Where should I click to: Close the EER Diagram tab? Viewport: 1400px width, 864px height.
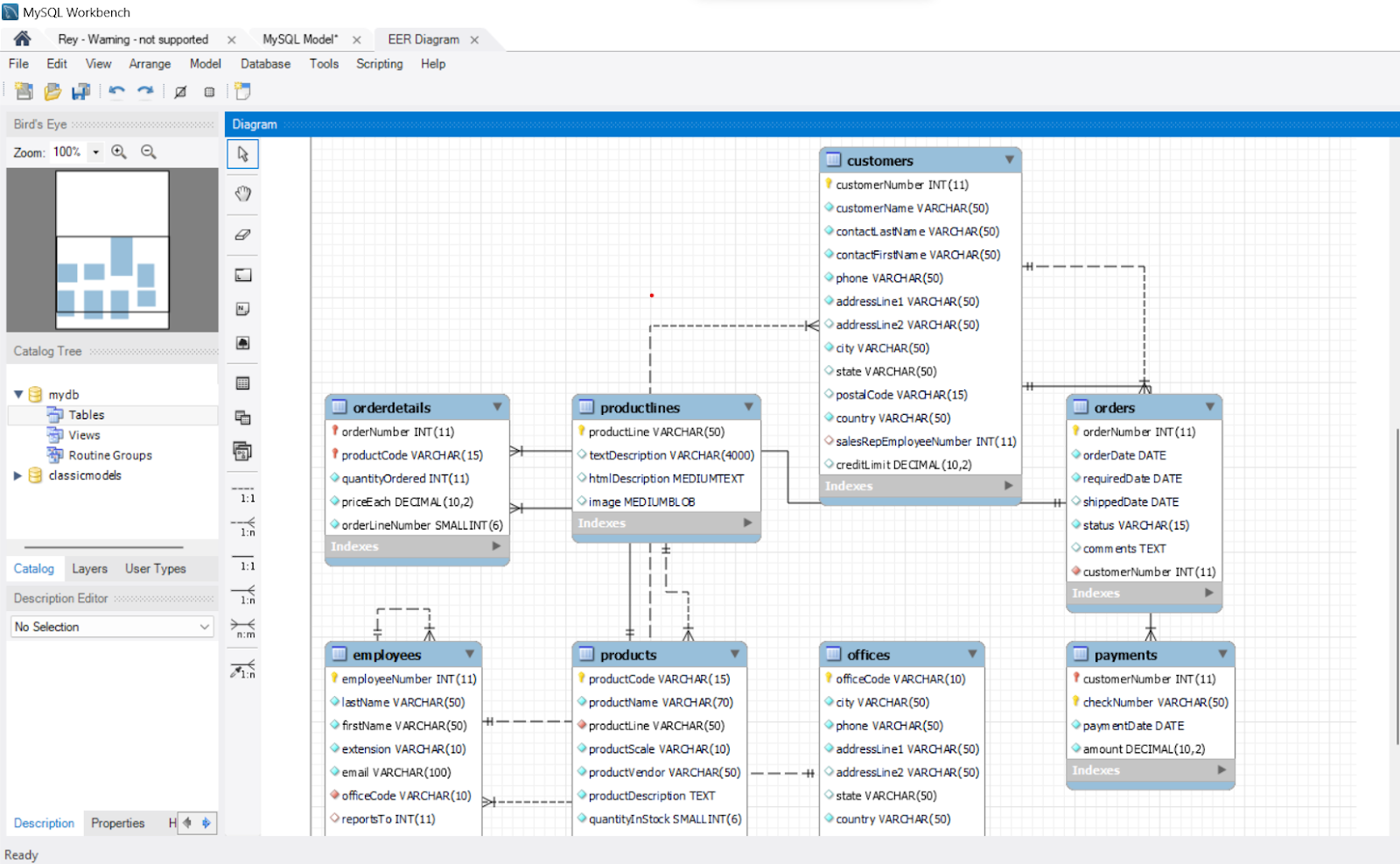[474, 39]
